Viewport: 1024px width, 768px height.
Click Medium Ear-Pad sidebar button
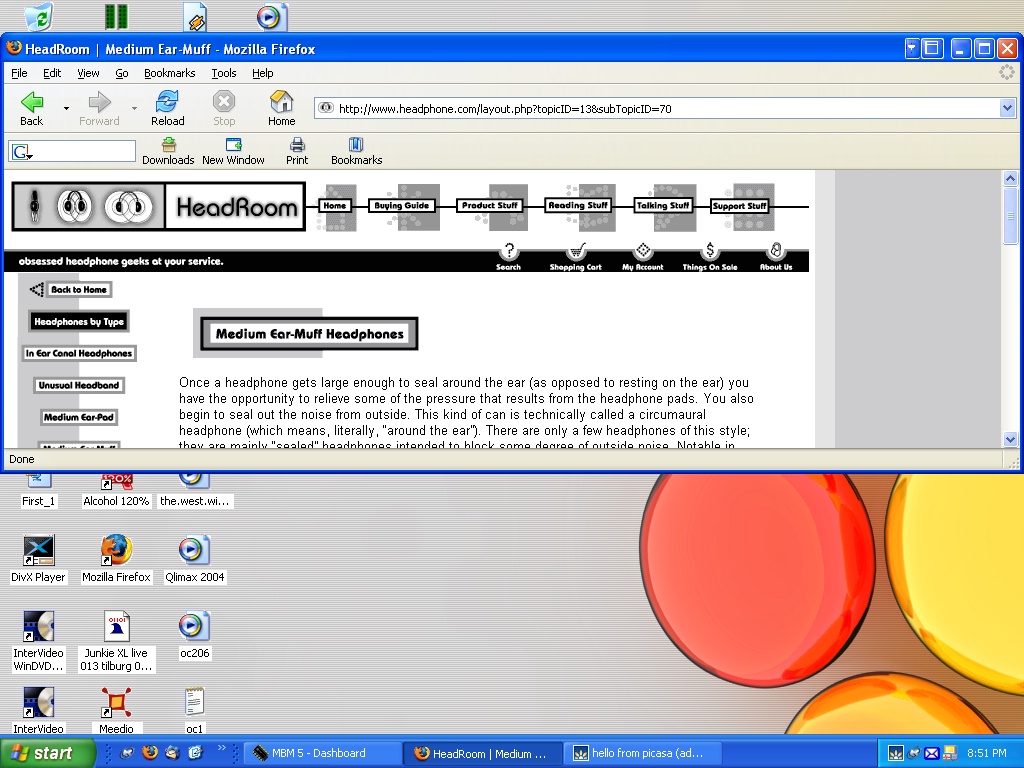79,417
